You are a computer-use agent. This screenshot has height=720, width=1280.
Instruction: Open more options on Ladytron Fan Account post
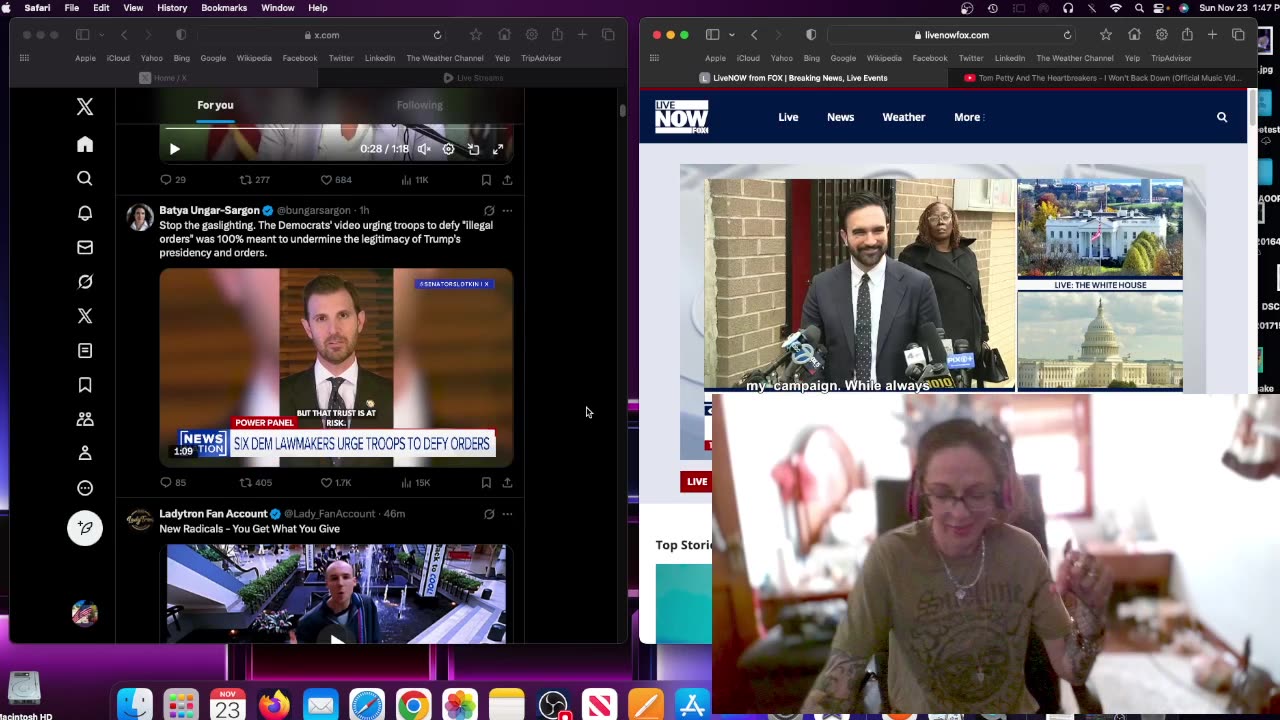click(x=507, y=514)
